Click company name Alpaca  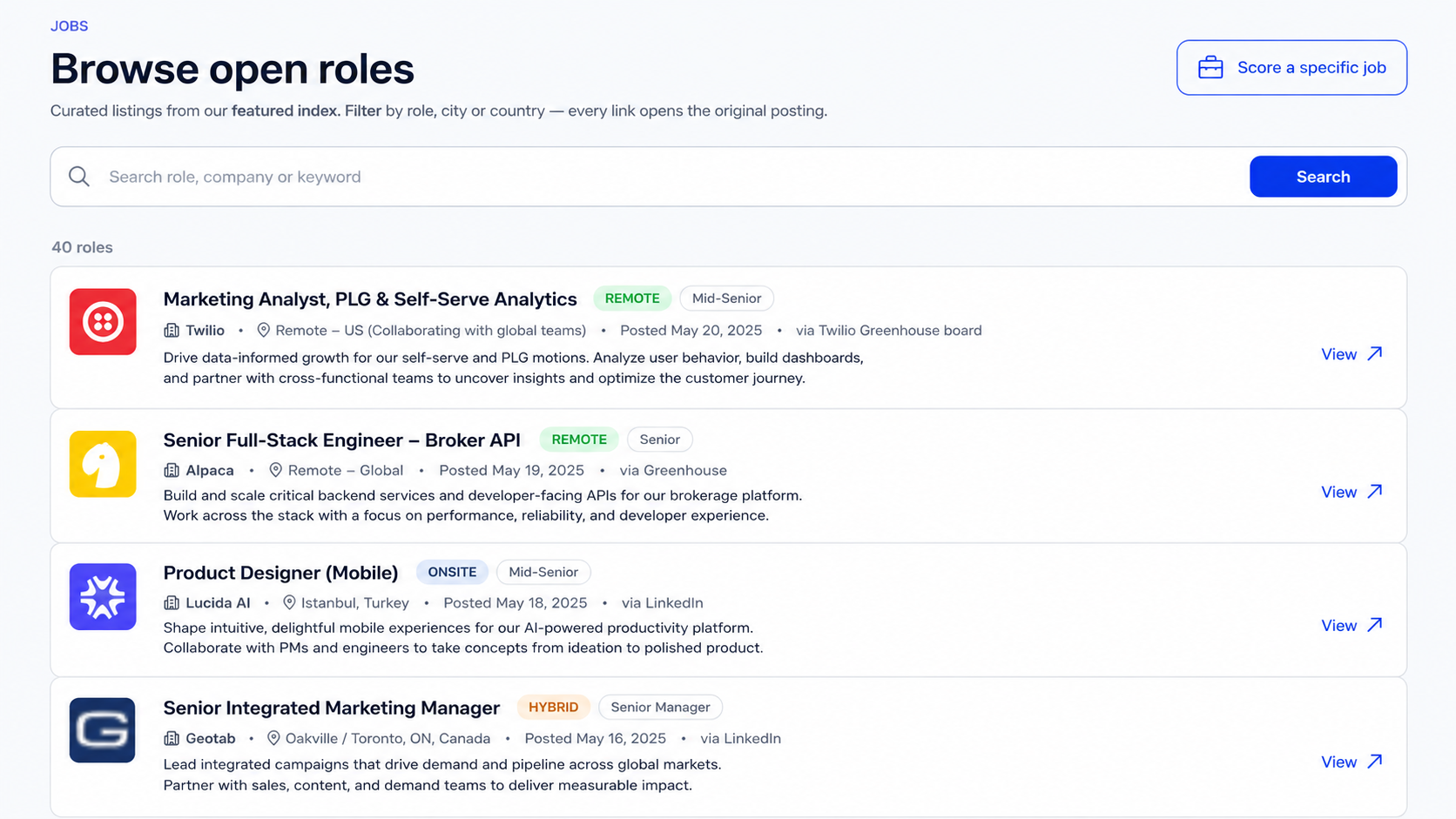point(210,471)
